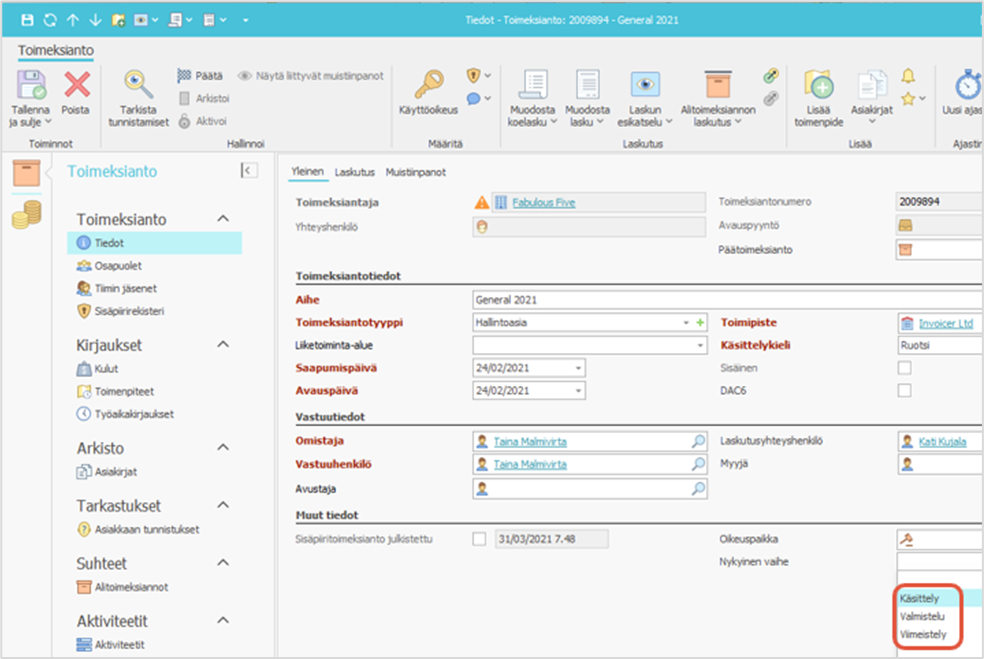Click the Tallenna ja sulje save icon

32,86
